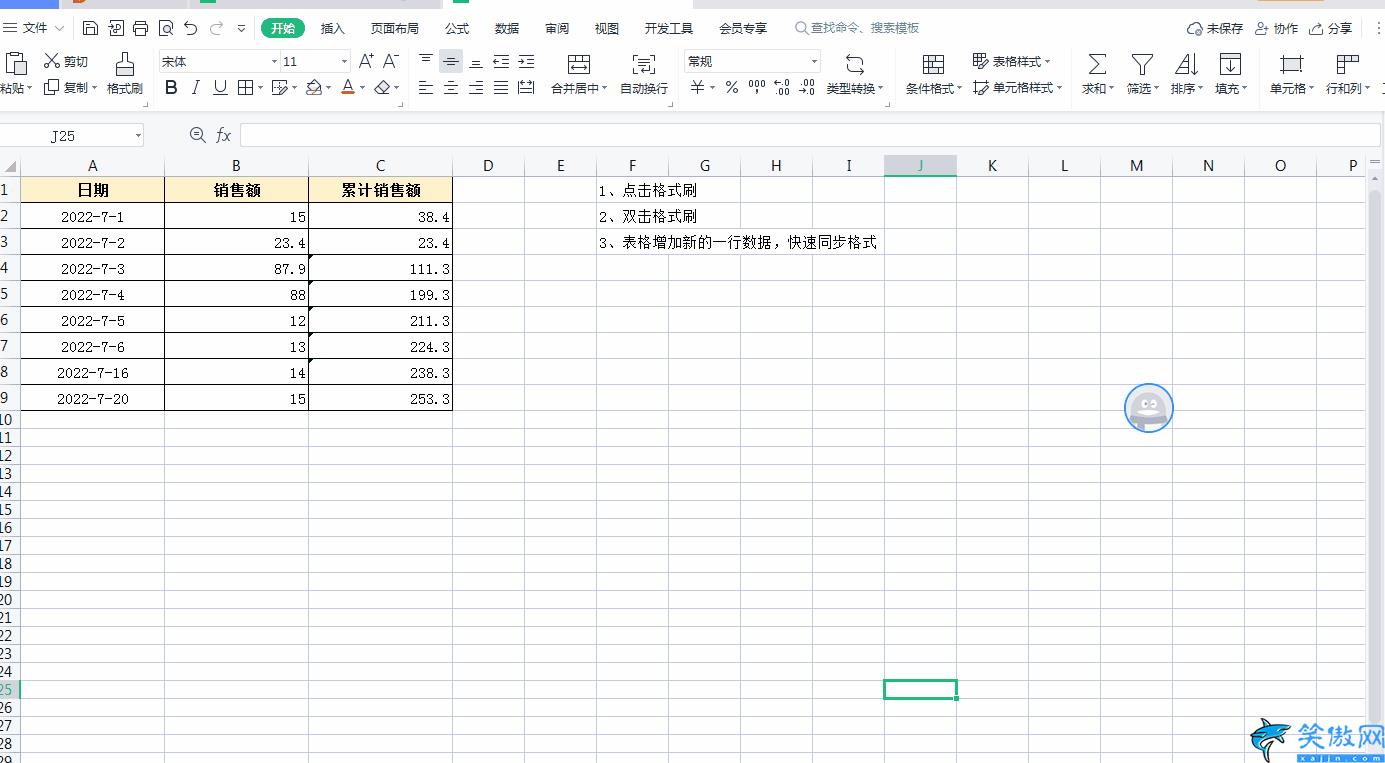Toggle Italic formatting
The height and width of the screenshot is (763, 1385).
[x=196, y=88]
